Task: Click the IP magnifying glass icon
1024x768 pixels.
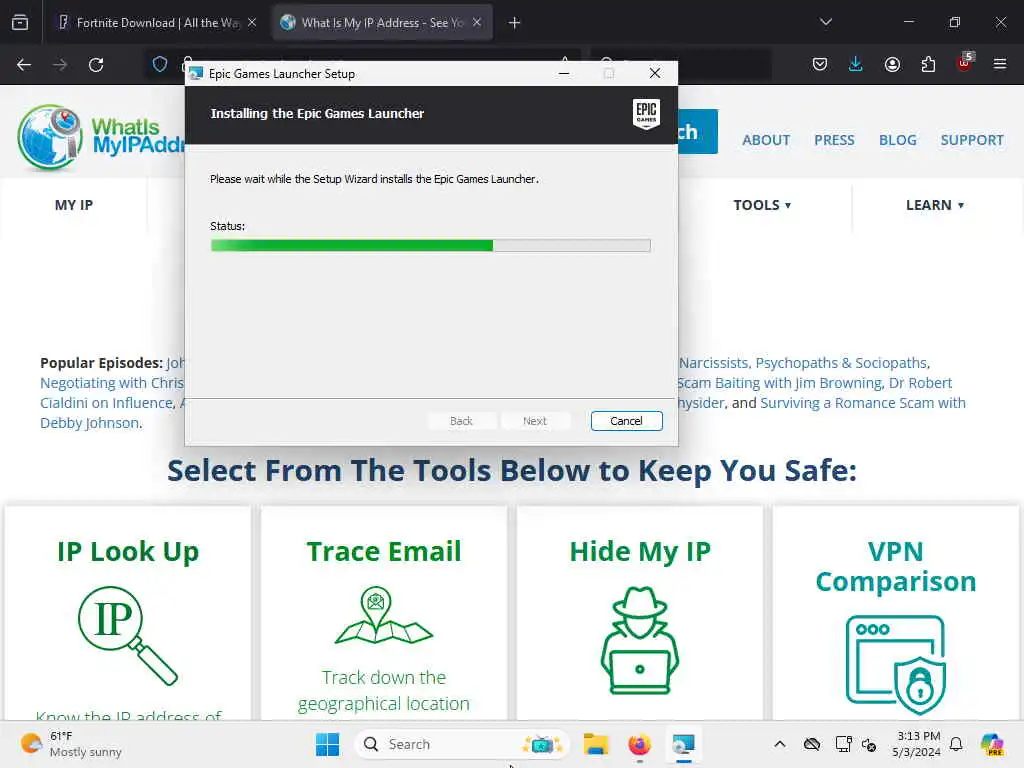Action: (127, 635)
